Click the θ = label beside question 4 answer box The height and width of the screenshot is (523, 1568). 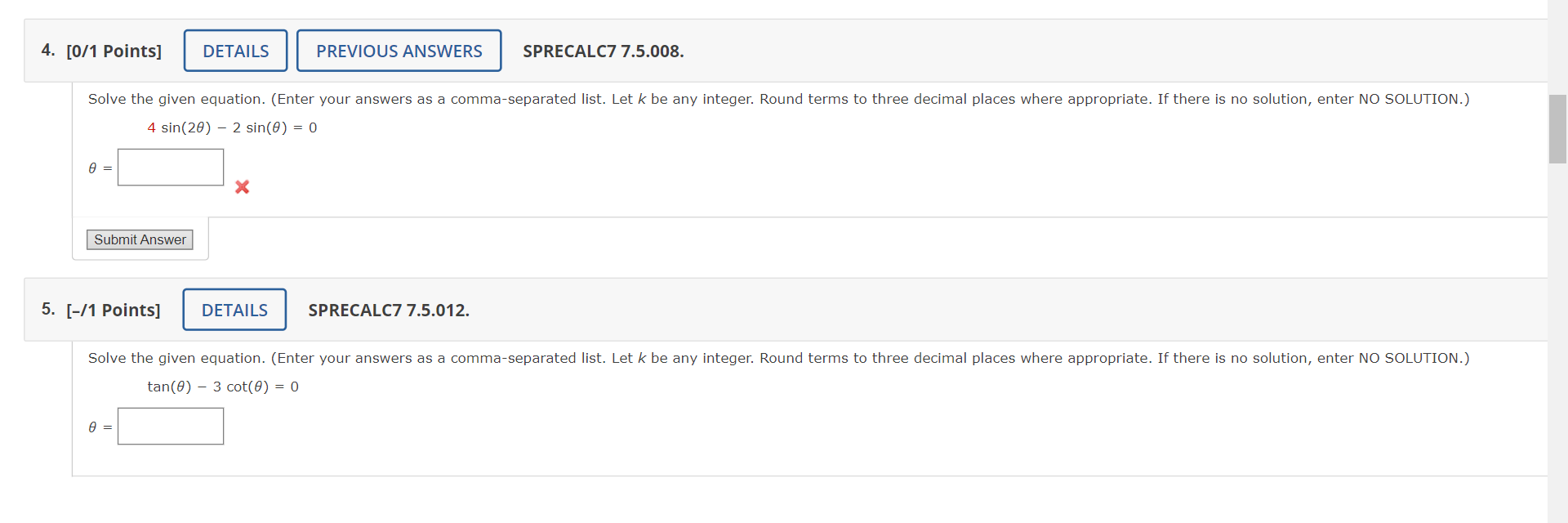[x=97, y=168]
